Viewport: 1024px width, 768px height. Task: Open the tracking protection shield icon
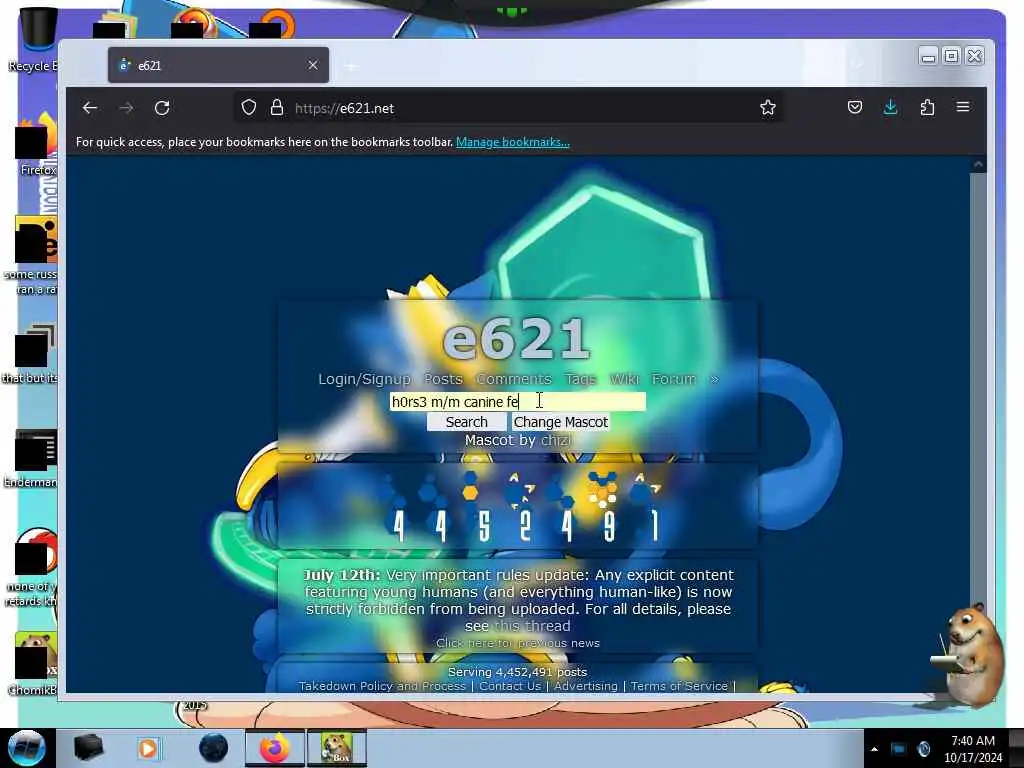[x=249, y=108]
